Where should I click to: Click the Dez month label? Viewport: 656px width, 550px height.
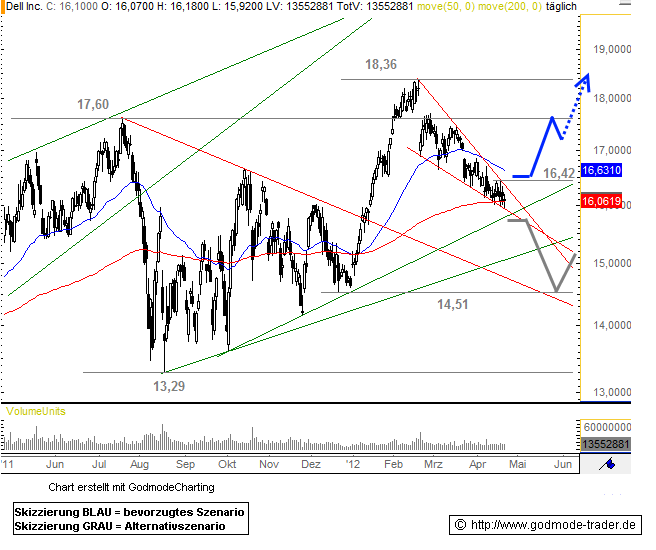(311, 464)
